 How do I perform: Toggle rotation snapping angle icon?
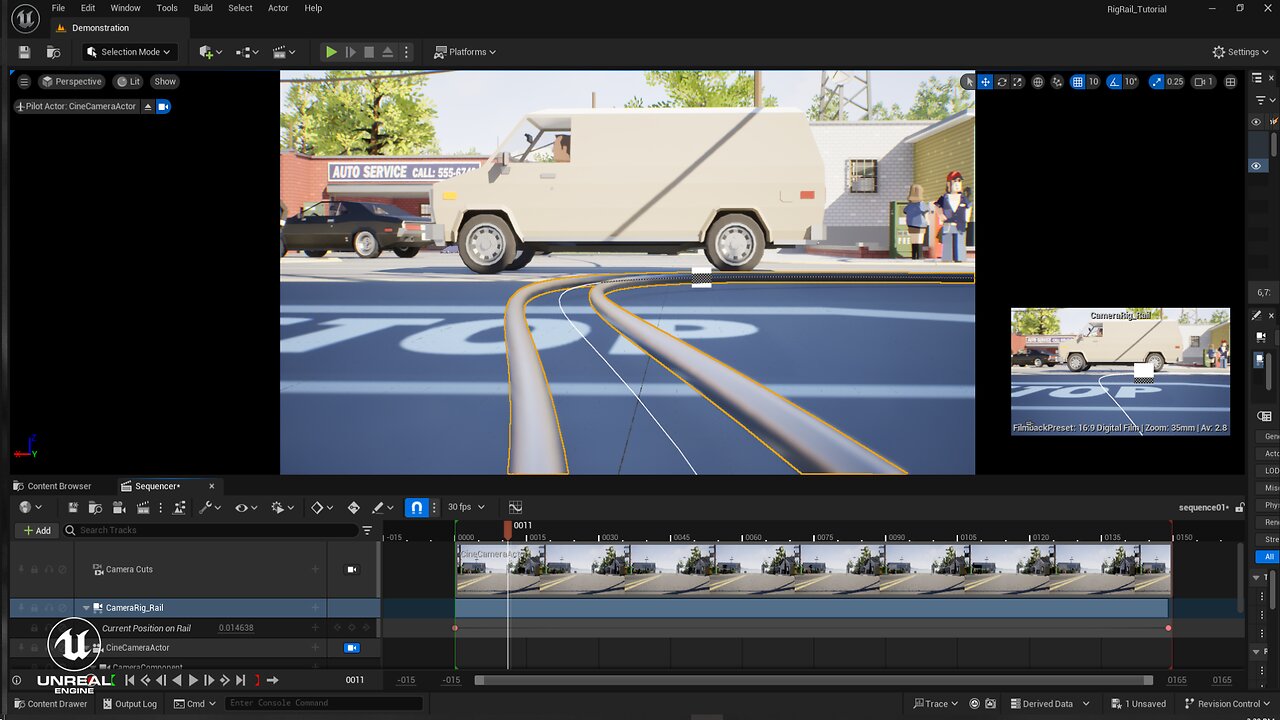tap(1115, 82)
